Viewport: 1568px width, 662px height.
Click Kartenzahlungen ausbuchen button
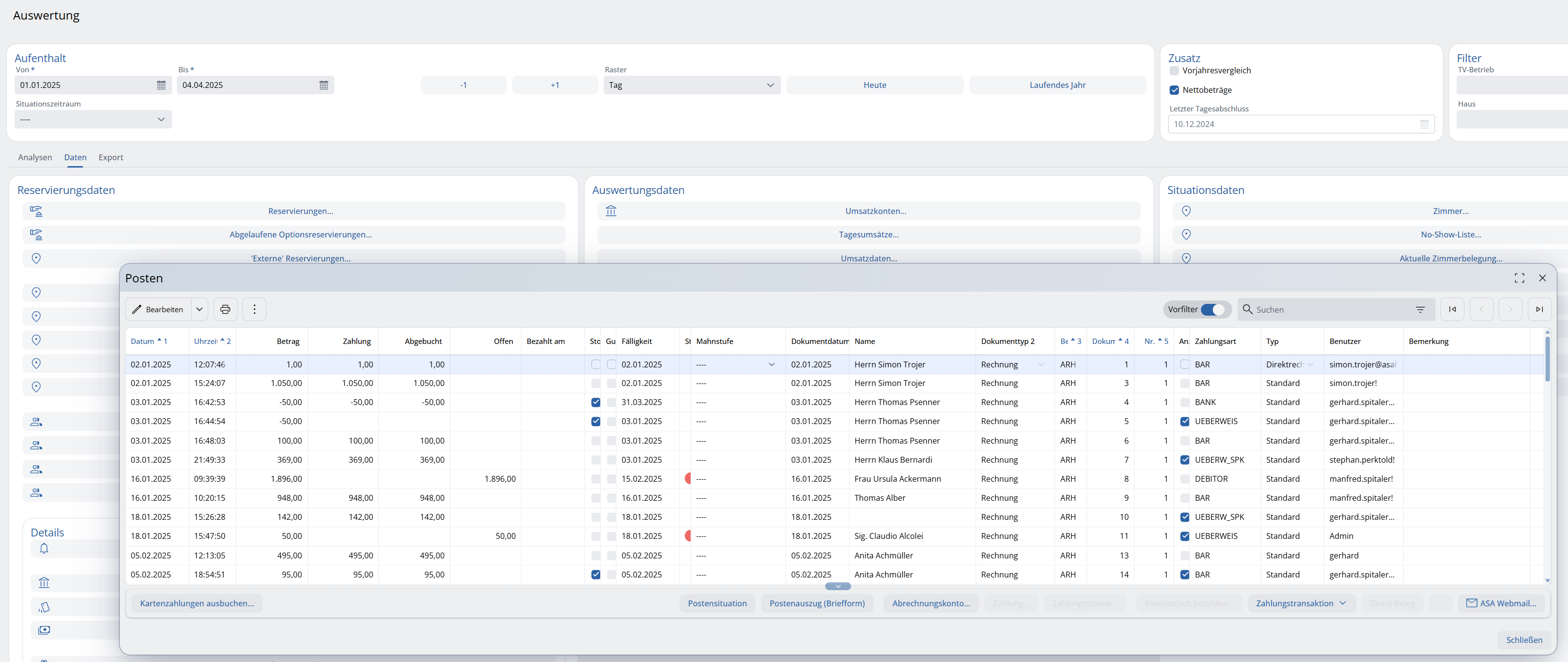pos(197,603)
